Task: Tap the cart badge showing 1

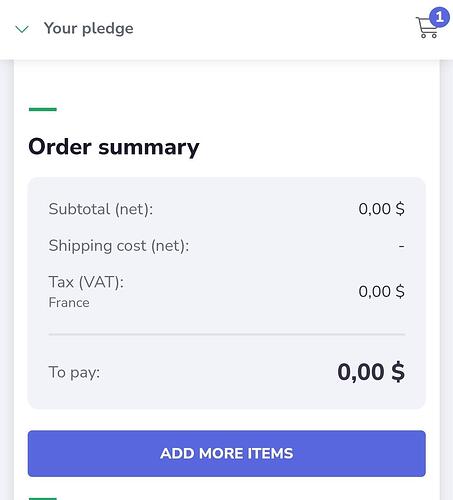Action: click(439, 17)
